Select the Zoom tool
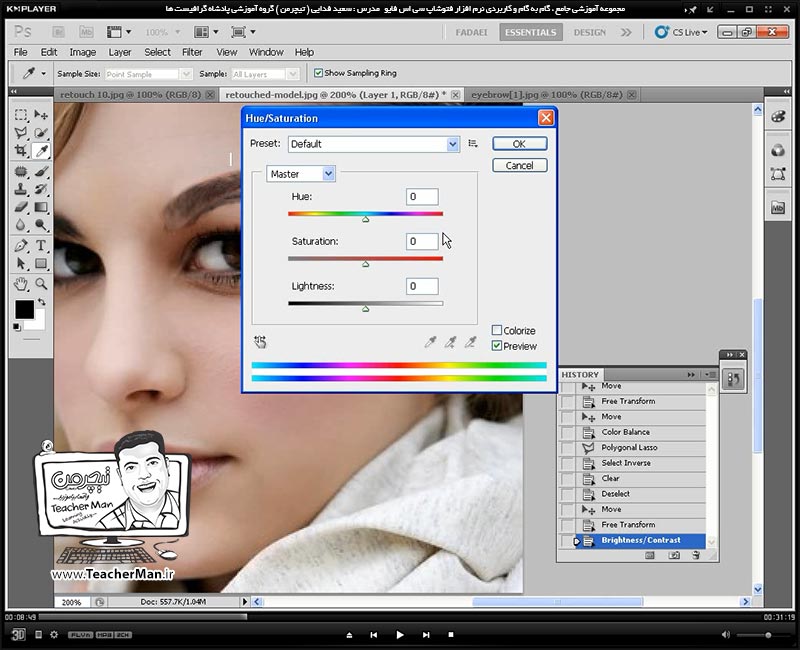800x650 pixels. tap(41, 284)
